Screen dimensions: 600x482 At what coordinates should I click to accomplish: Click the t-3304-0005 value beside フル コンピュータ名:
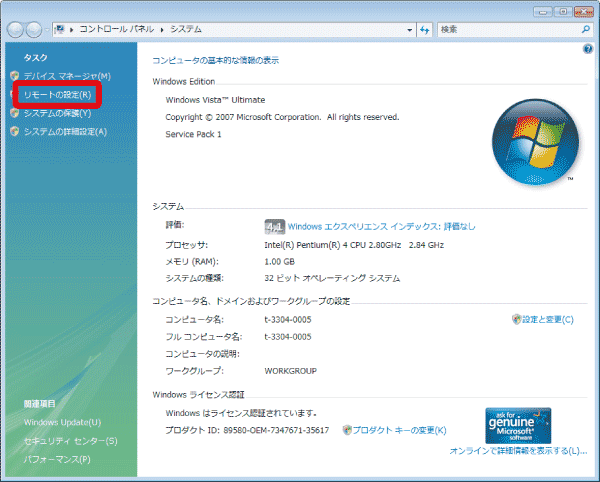pos(288,337)
